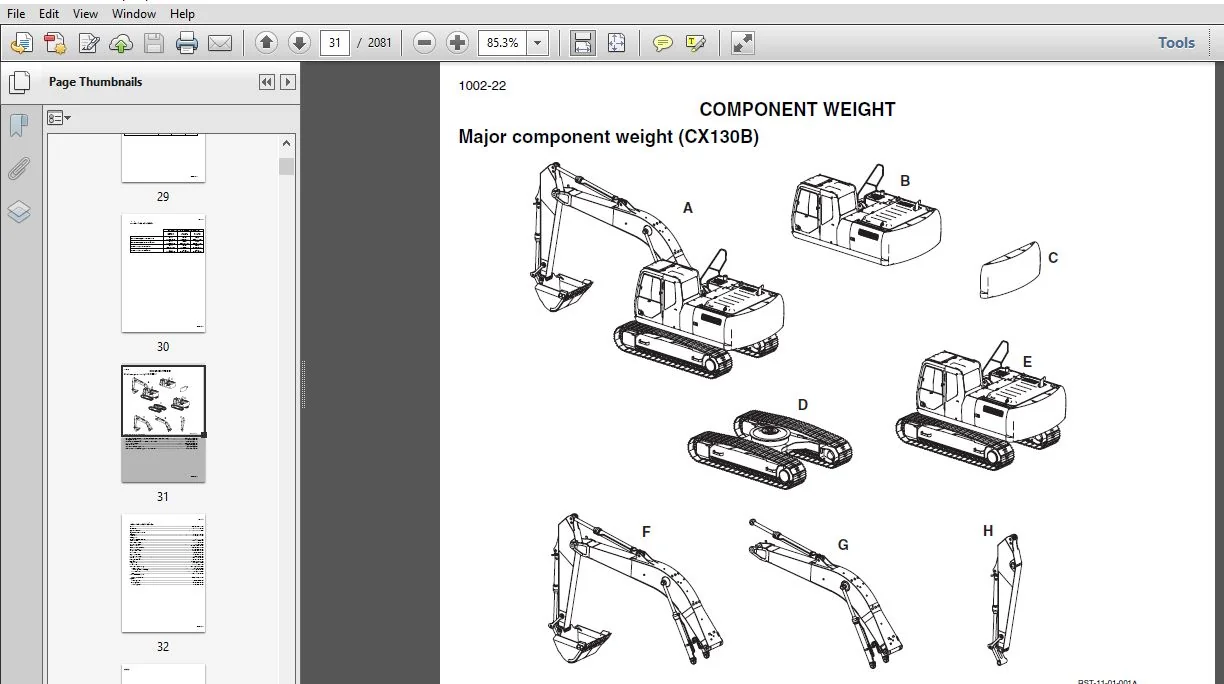Click the Fit Width scrolling icon
Viewport: 1224px width, 684px height.
click(x=583, y=43)
